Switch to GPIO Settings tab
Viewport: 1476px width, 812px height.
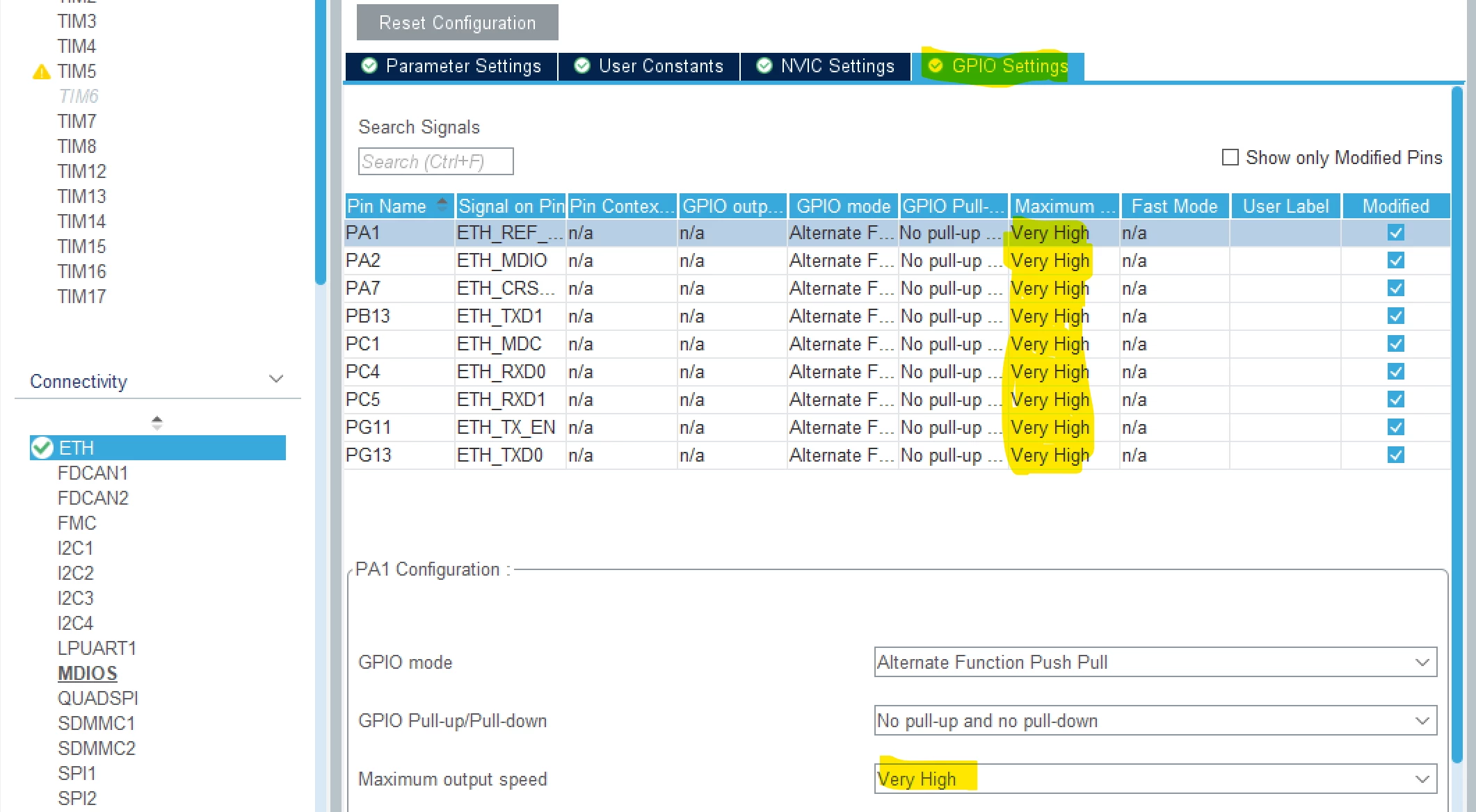pos(998,66)
